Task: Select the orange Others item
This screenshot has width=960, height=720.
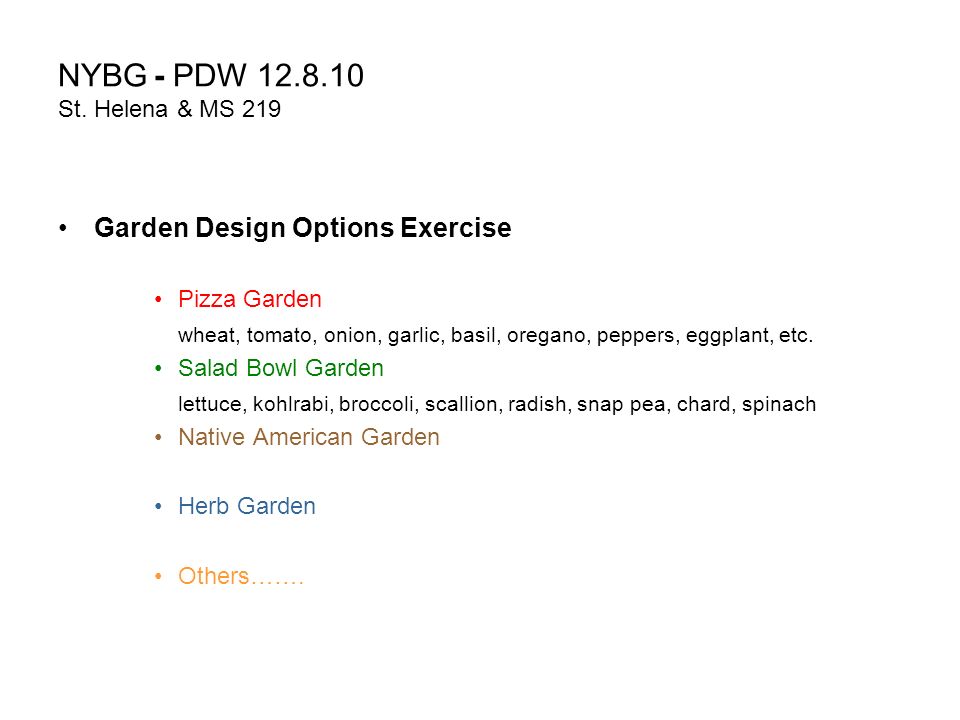Action: coord(241,576)
